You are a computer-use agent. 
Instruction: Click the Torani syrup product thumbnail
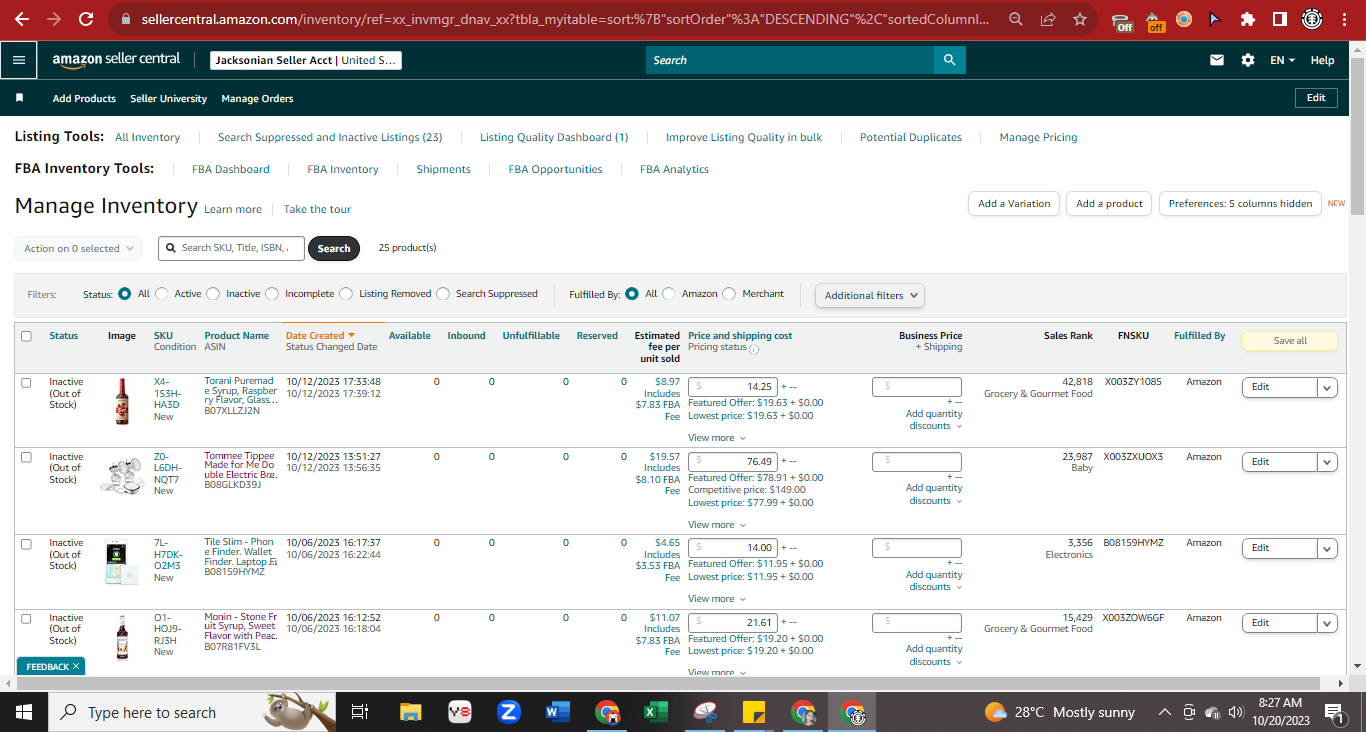click(122, 401)
